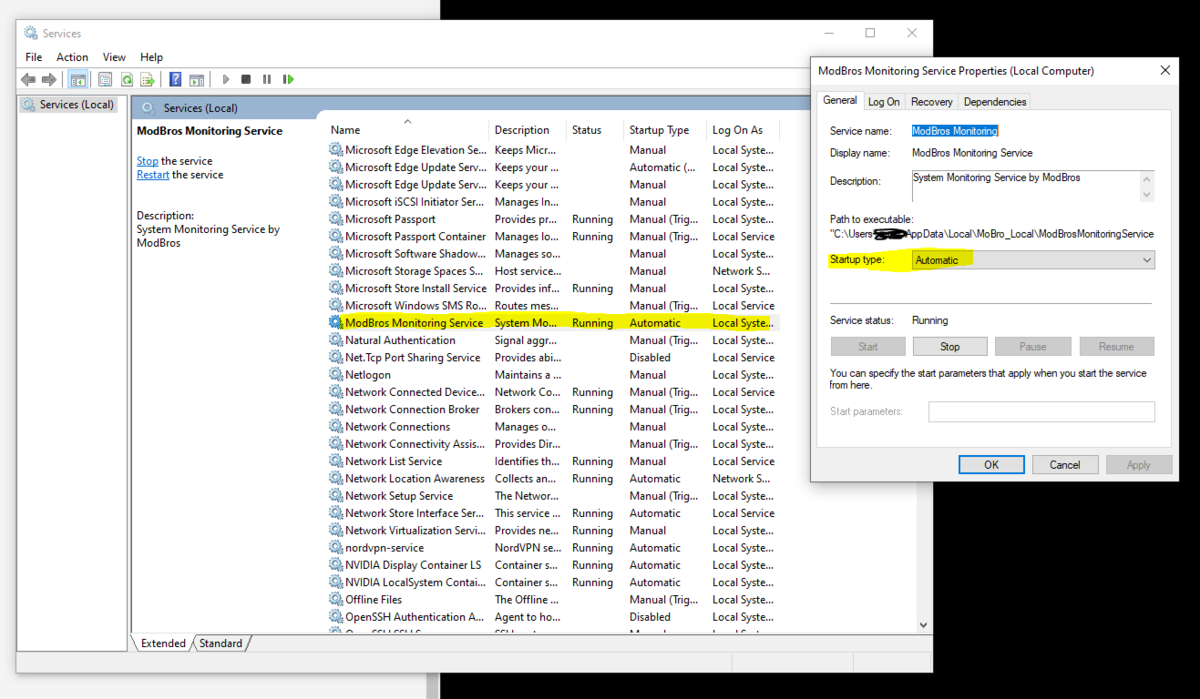Switch to the Recovery tab
Image resolution: width=1200 pixels, height=699 pixels.
[x=932, y=102]
